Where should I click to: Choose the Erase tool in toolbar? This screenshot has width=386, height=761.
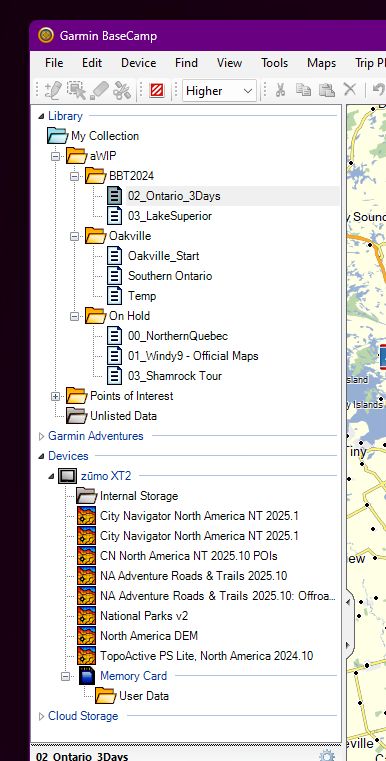click(99, 90)
